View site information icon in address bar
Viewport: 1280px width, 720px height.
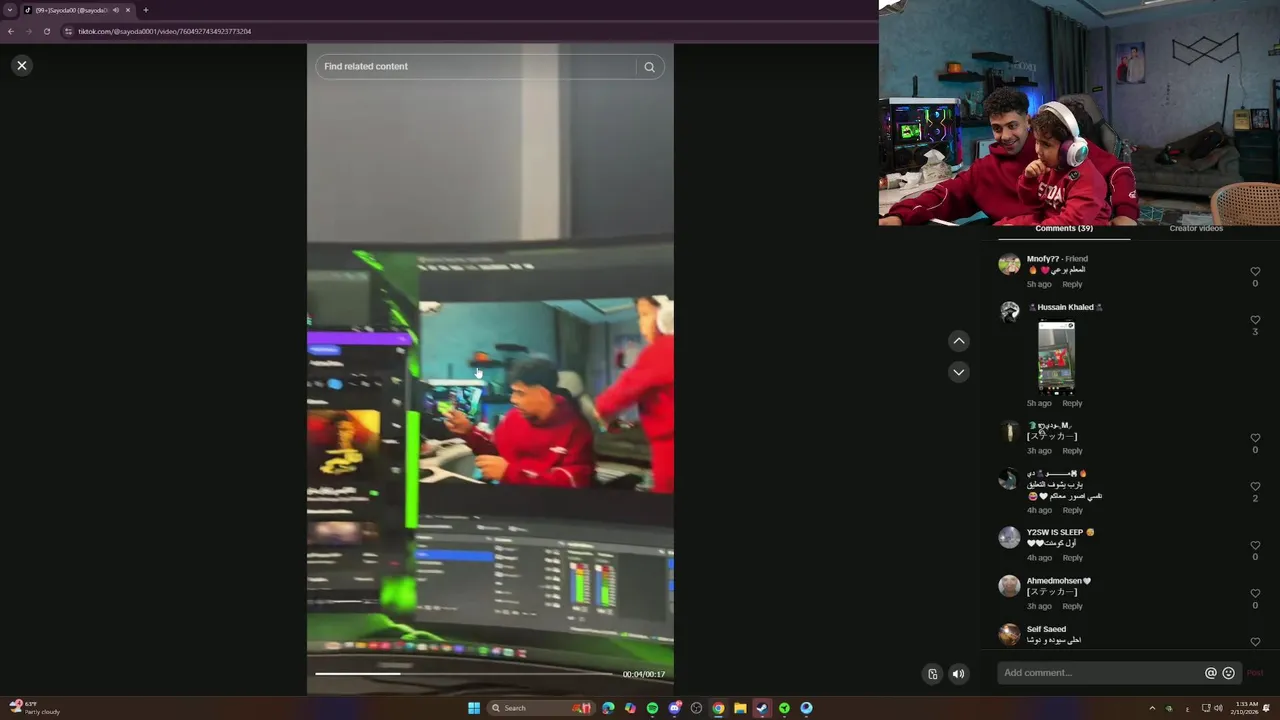(68, 31)
